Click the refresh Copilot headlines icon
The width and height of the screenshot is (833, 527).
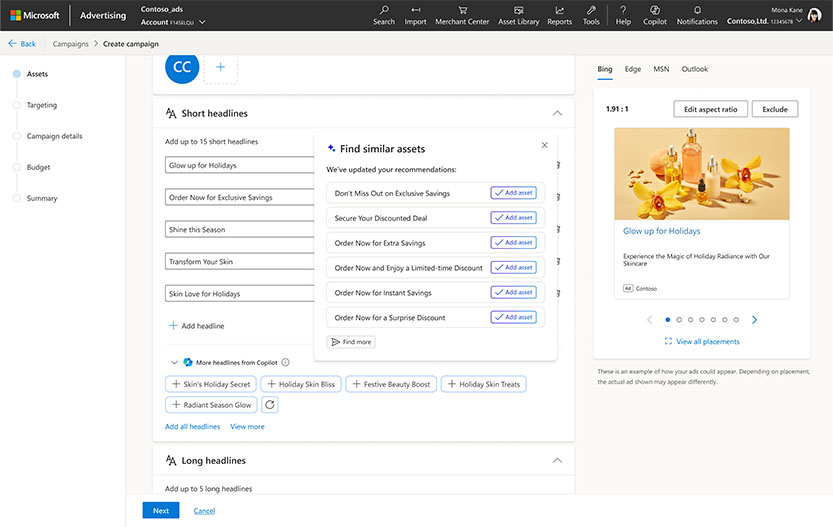pyautogui.click(x=270, y=405)
